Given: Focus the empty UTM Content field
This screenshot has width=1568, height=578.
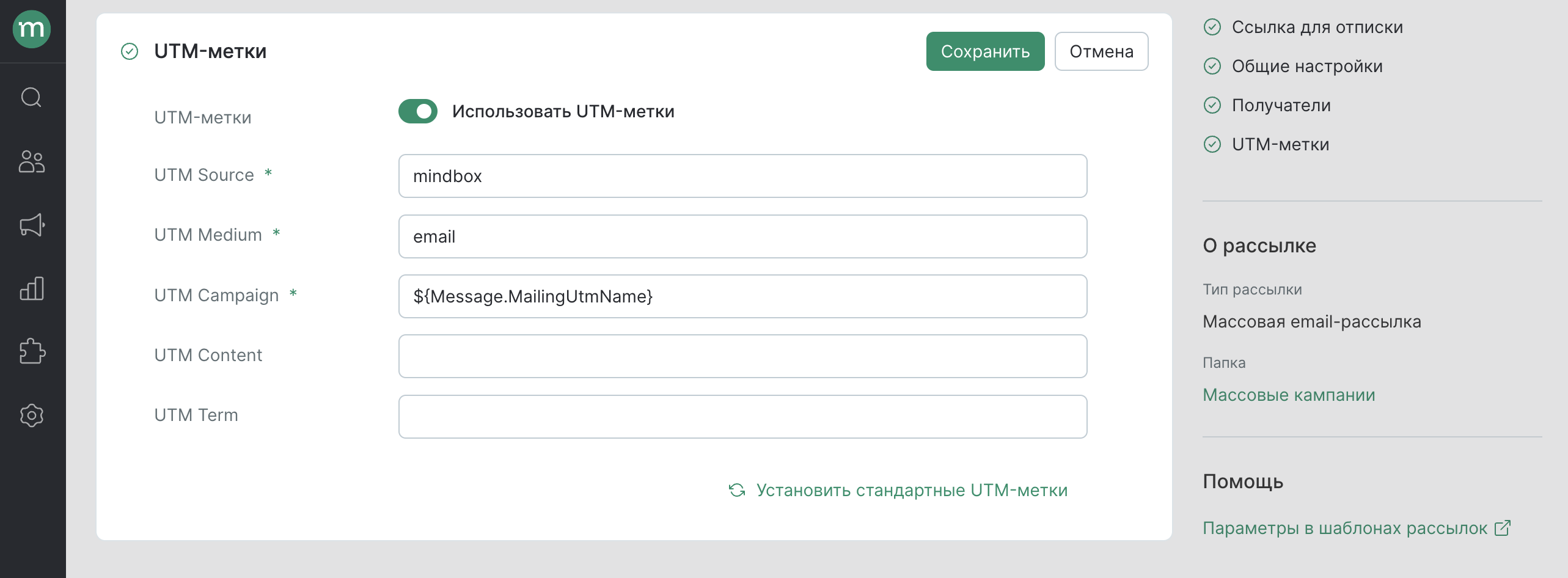Looking at the screenshot, I should (742, 356).
